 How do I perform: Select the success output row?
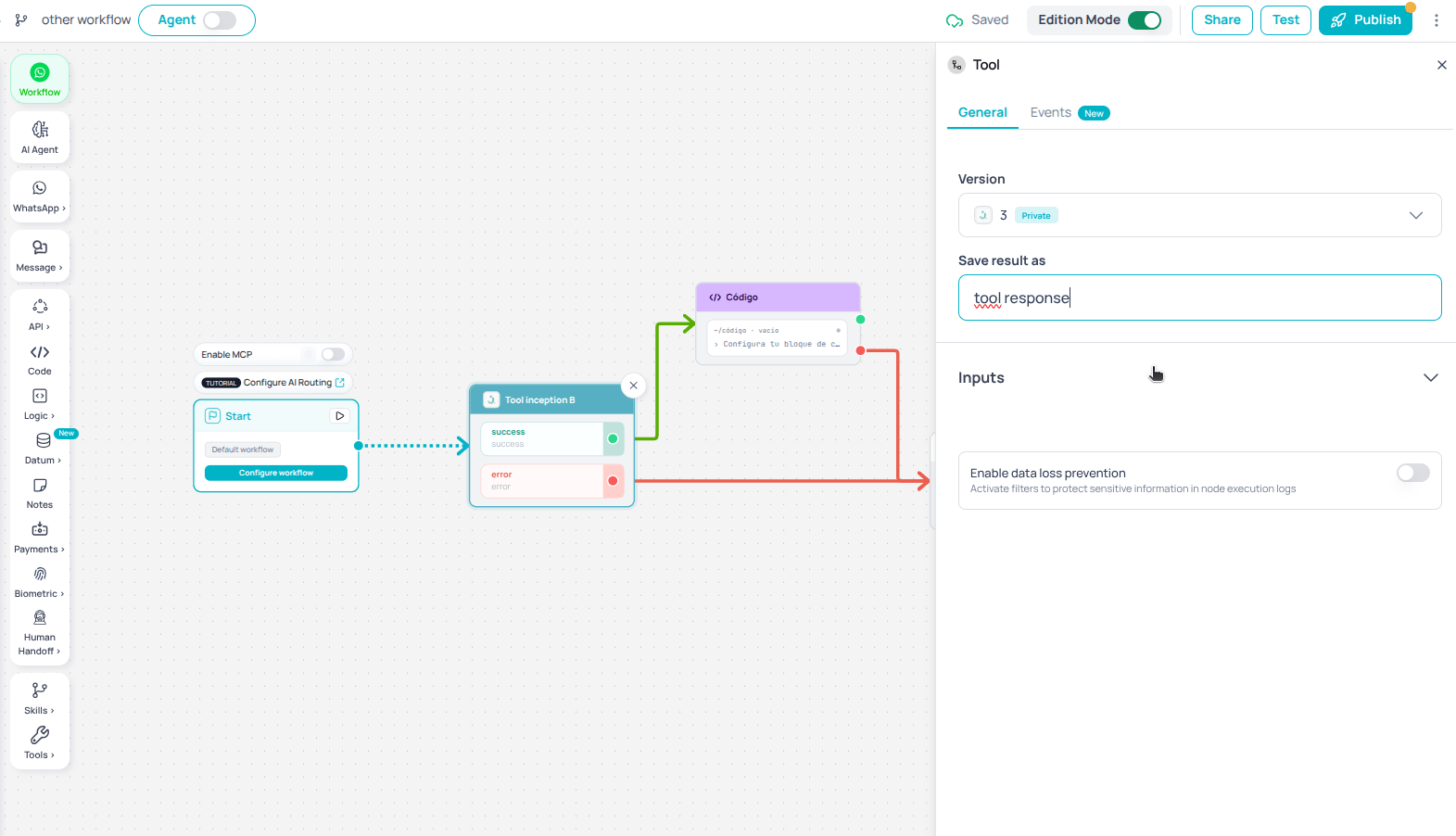[x=552, y=438]
